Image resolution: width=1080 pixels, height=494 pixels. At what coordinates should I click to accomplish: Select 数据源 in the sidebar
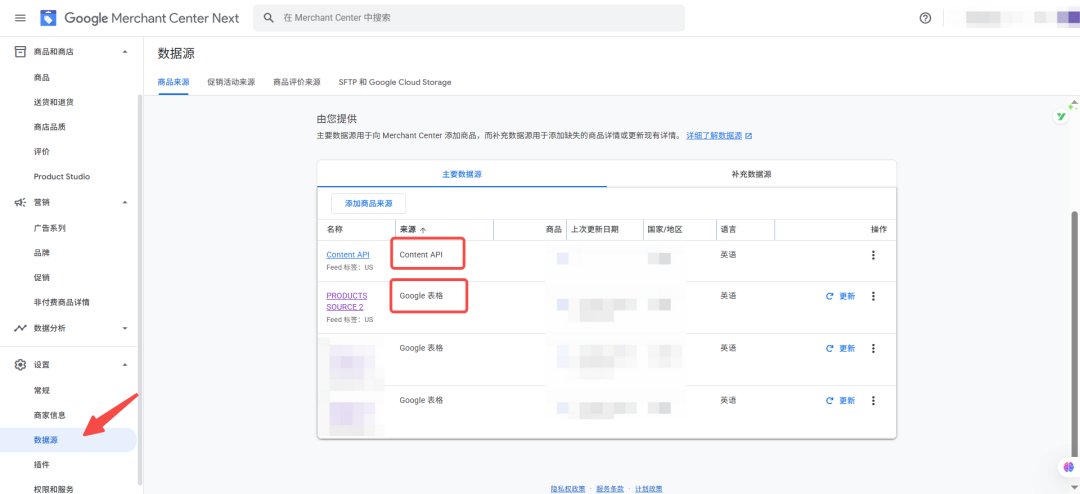click(x=68, y=440)
